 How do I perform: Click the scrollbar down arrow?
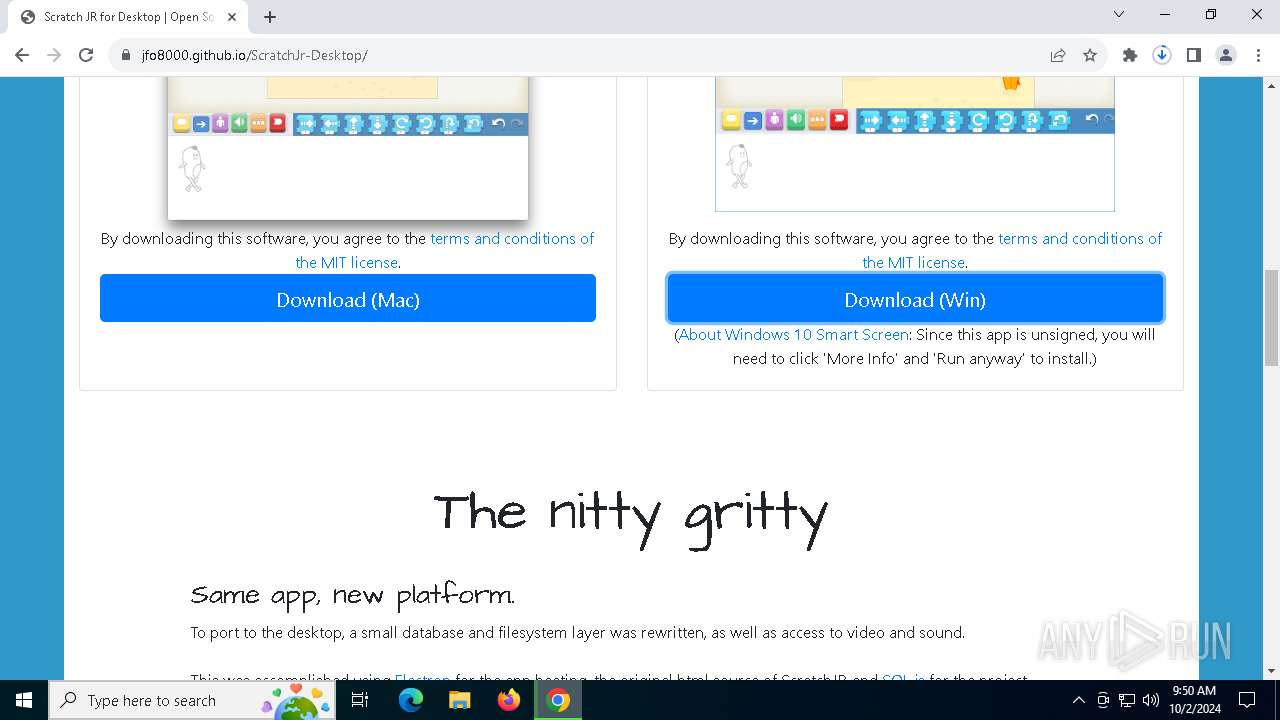click(1272, 671)
